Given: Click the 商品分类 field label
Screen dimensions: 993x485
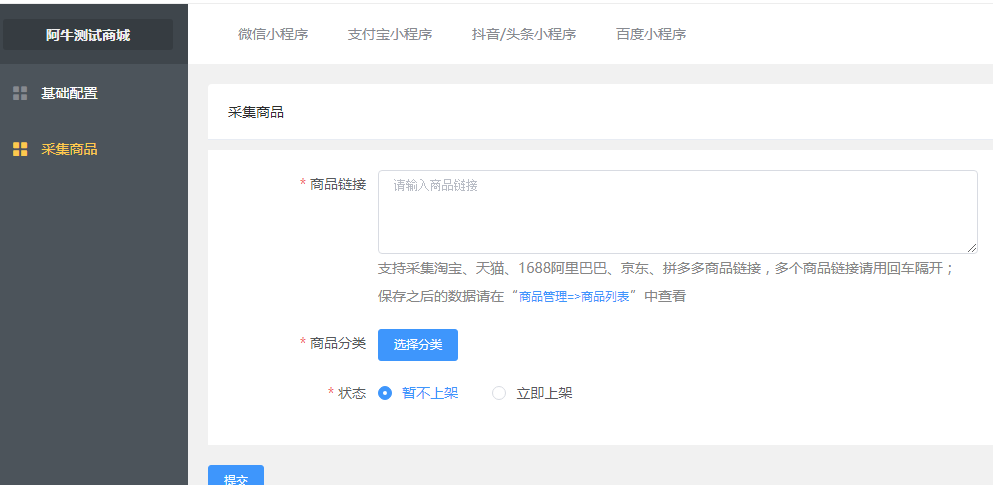Looking at the screenshot, I should coord(338,343).
